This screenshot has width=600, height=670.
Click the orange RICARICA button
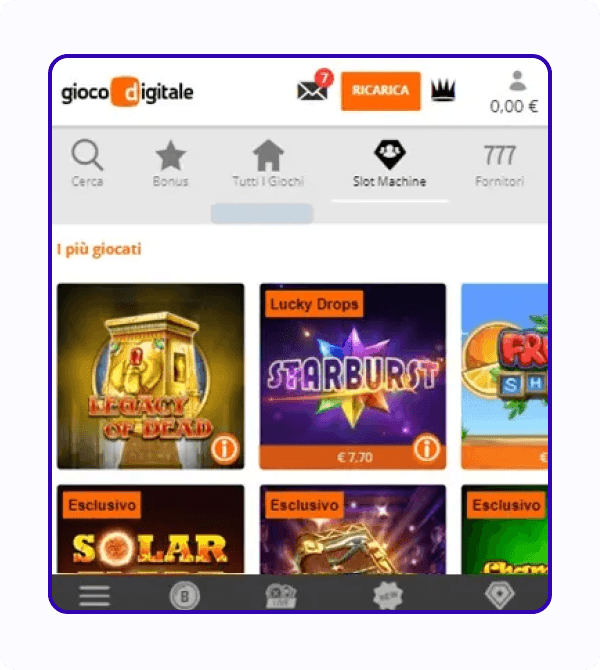[x=380, y=91]
